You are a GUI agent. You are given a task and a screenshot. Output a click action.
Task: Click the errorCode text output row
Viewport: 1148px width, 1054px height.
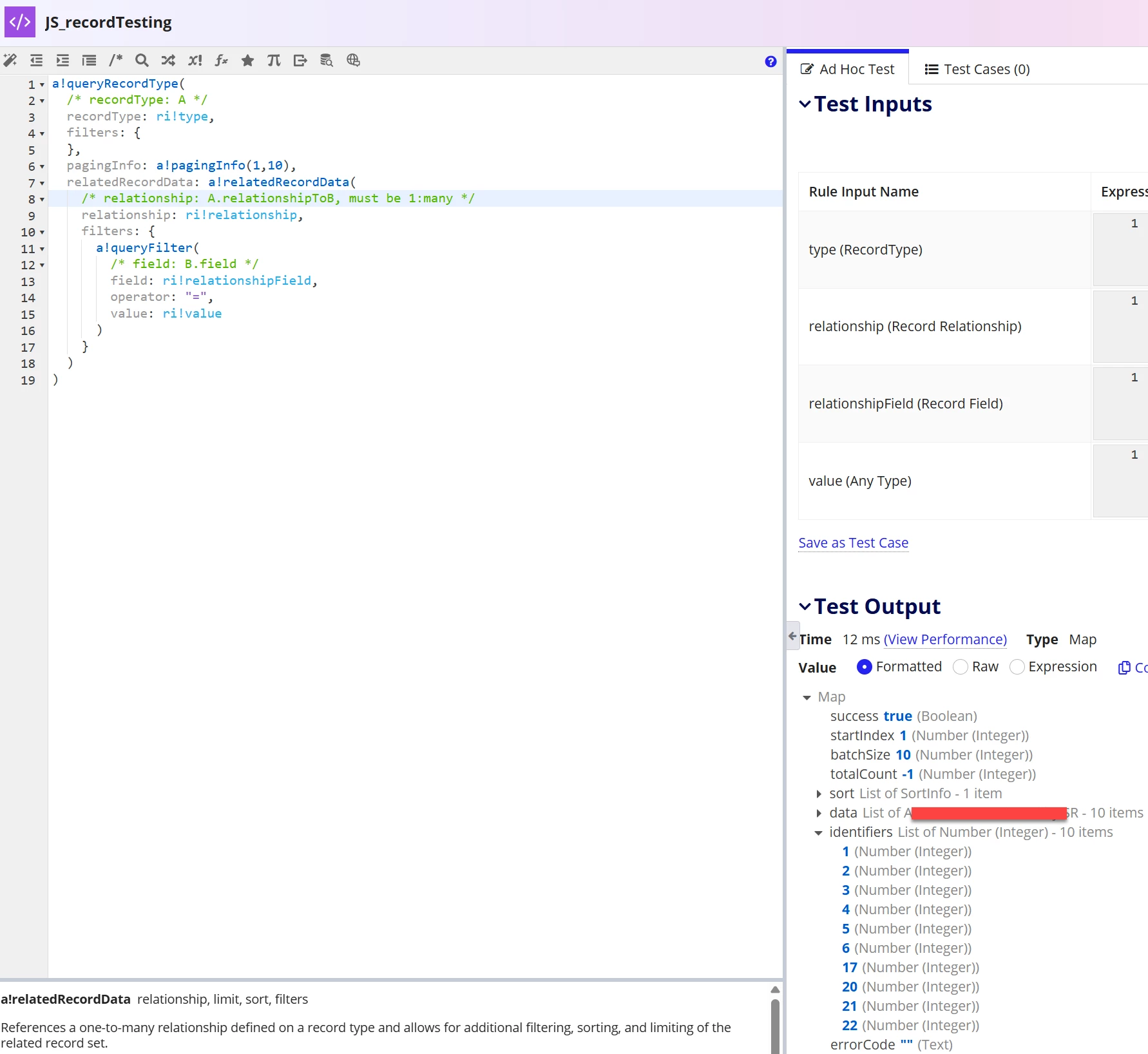tap(892, 1044)
